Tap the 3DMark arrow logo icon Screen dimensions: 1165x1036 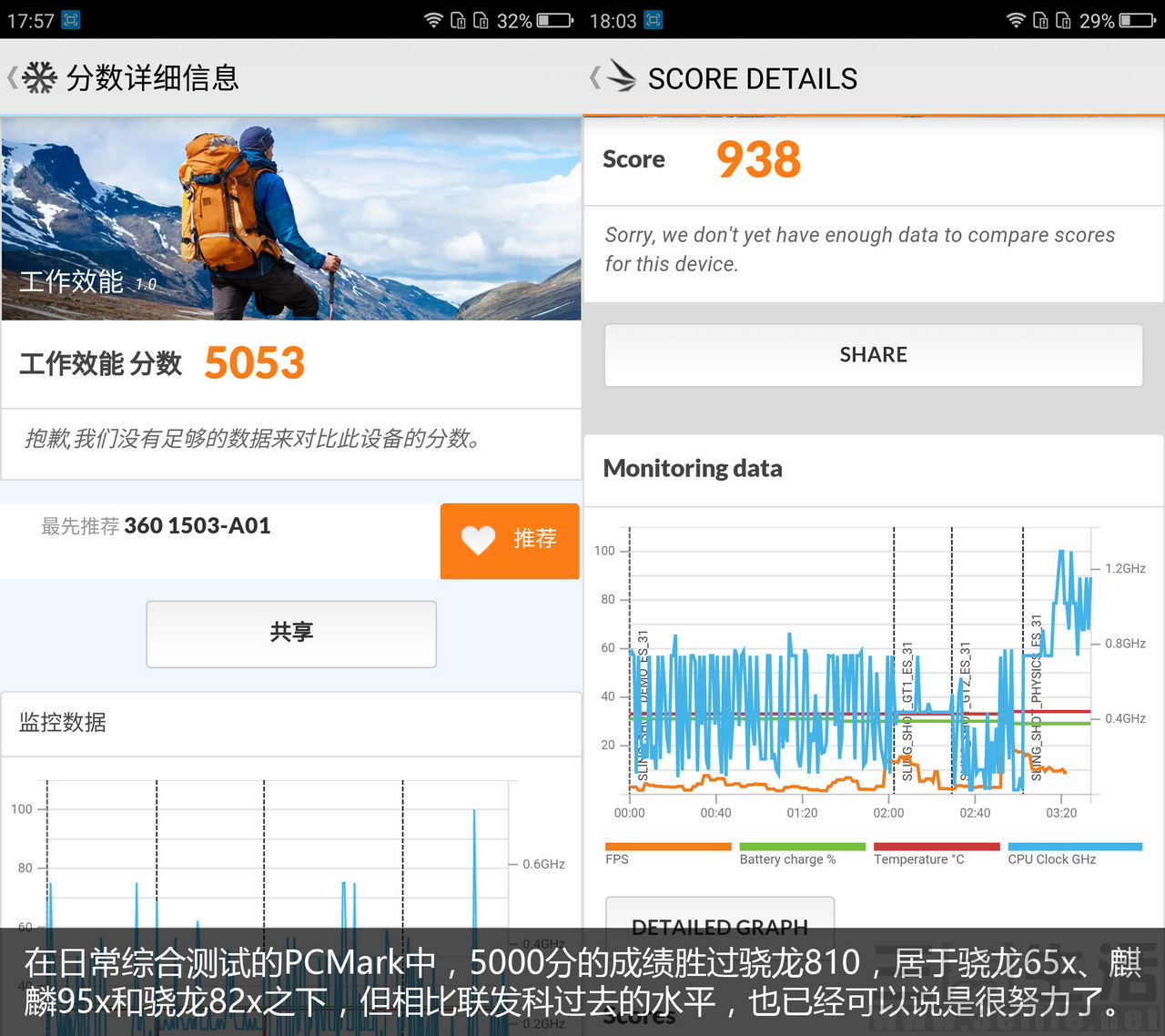point(622,76)
